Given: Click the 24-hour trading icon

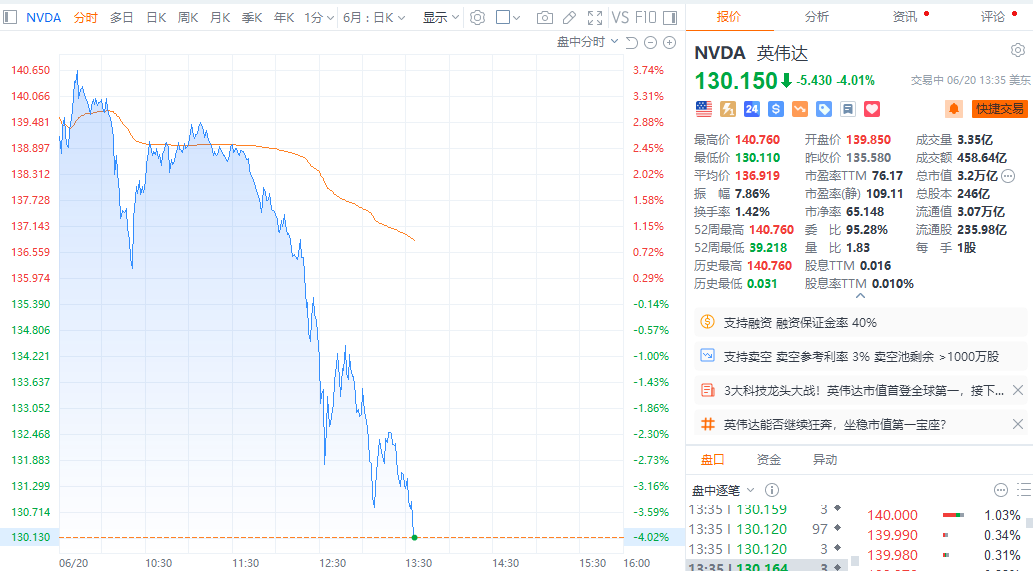Looking at the screenshot, I should pyautogui.click(x=752, y=109).
